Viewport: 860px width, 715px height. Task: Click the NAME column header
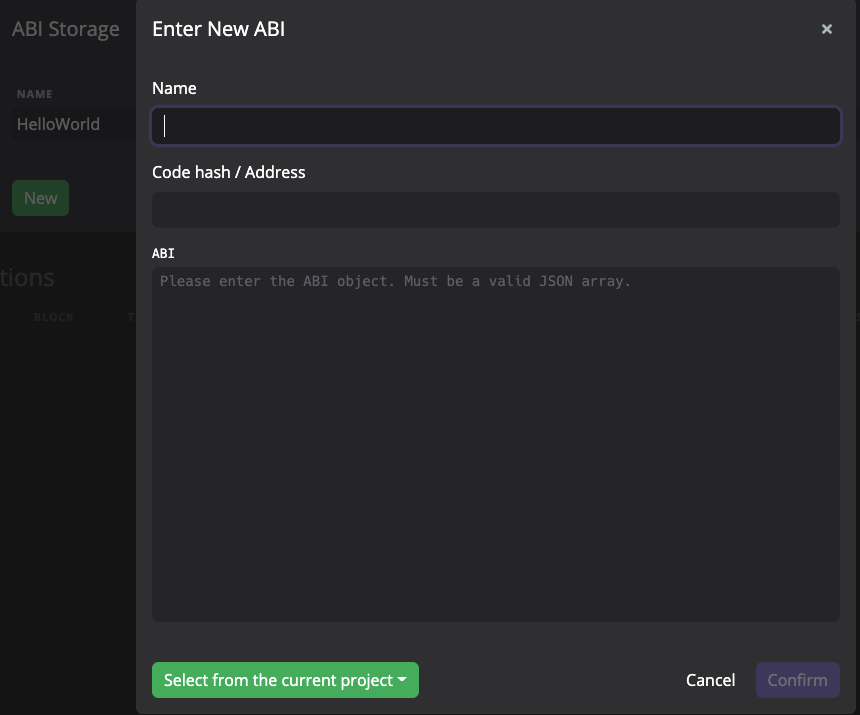pos(35,94)
